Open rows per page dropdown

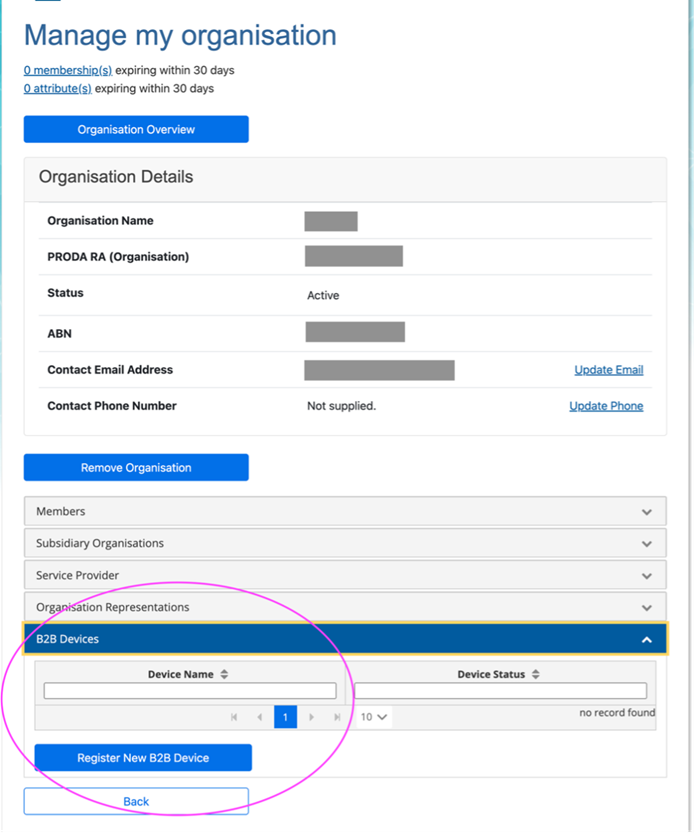(374, 717)
